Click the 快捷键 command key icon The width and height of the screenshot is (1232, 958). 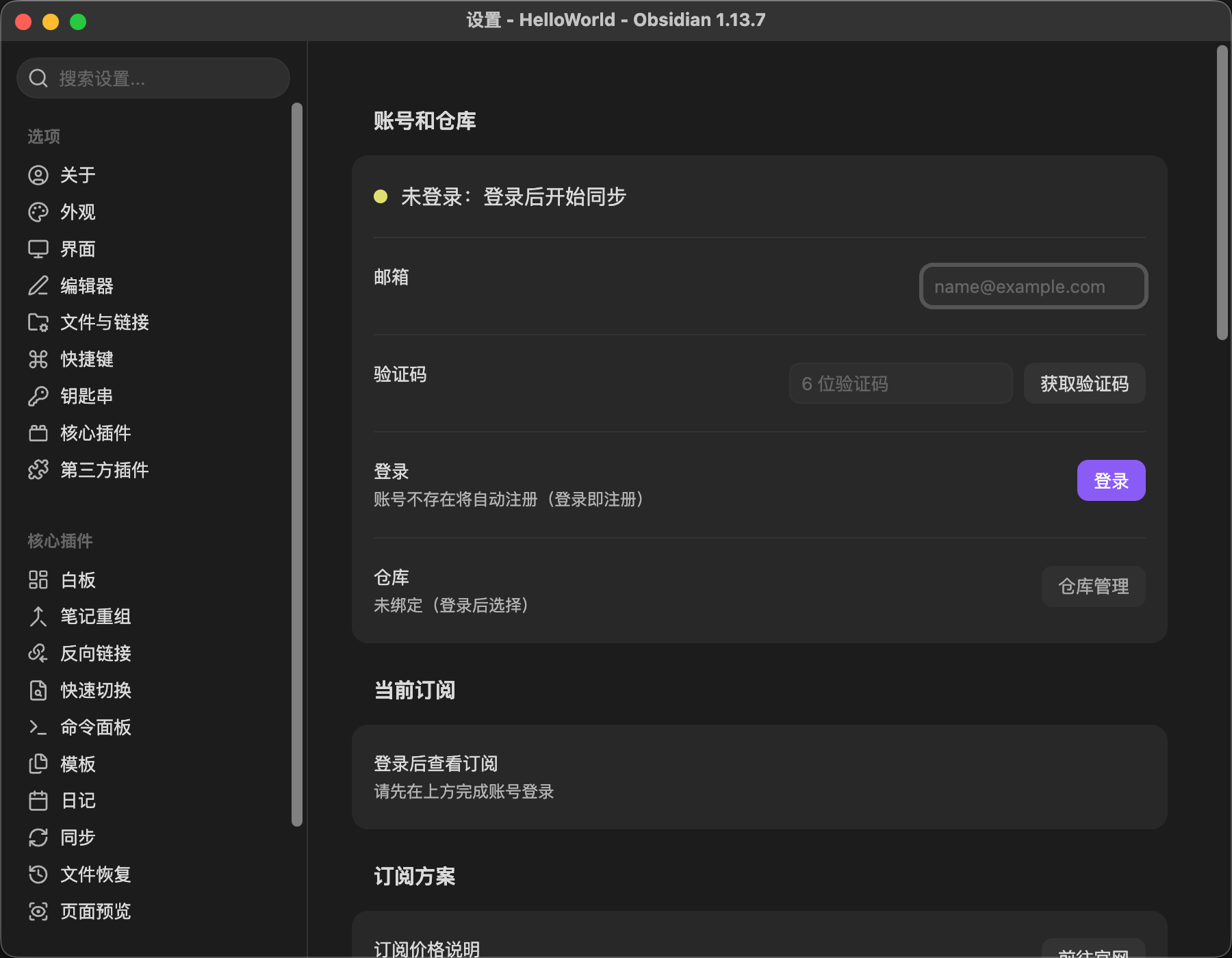pos(38,359)
